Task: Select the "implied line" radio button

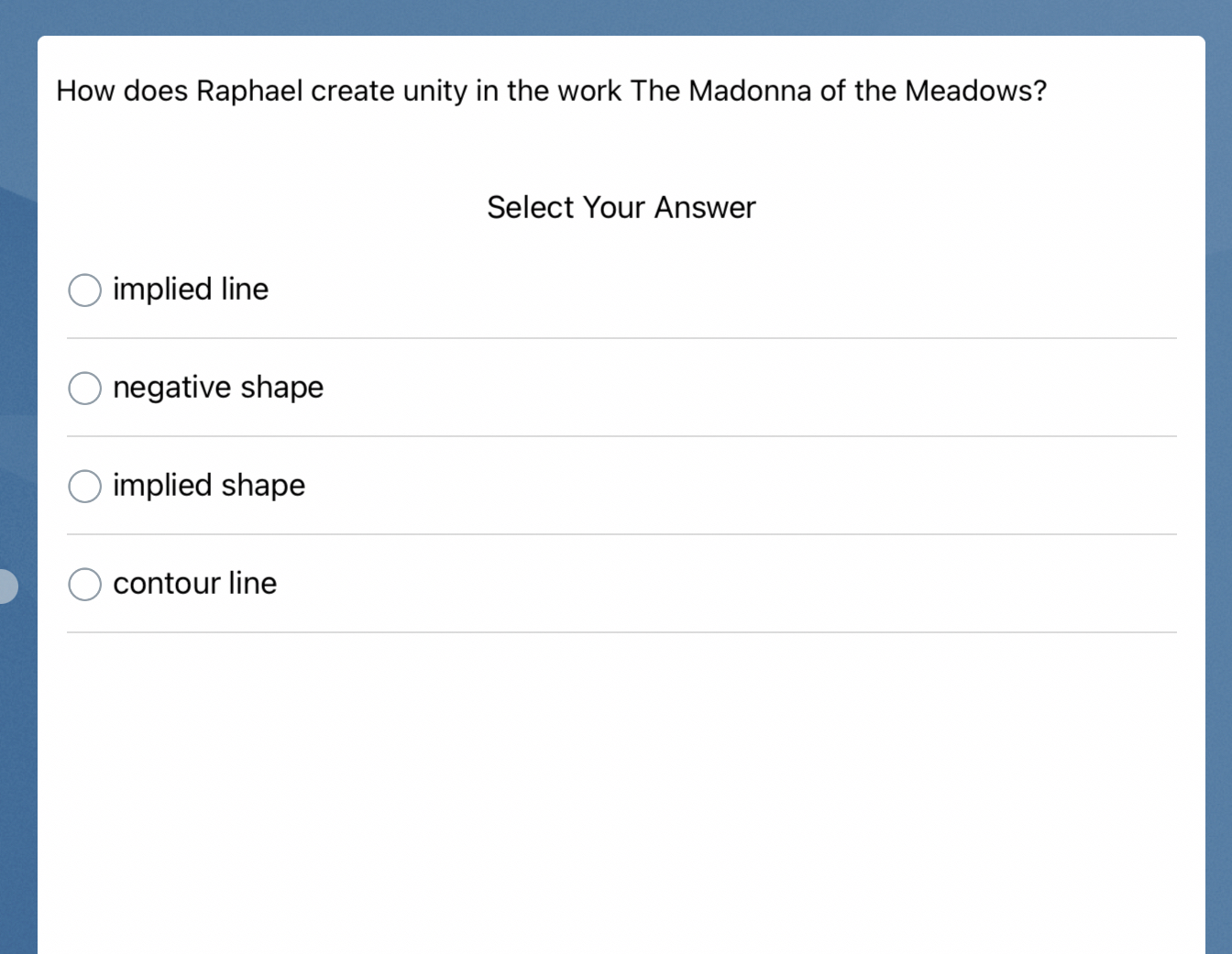Action: coord(84,290)
